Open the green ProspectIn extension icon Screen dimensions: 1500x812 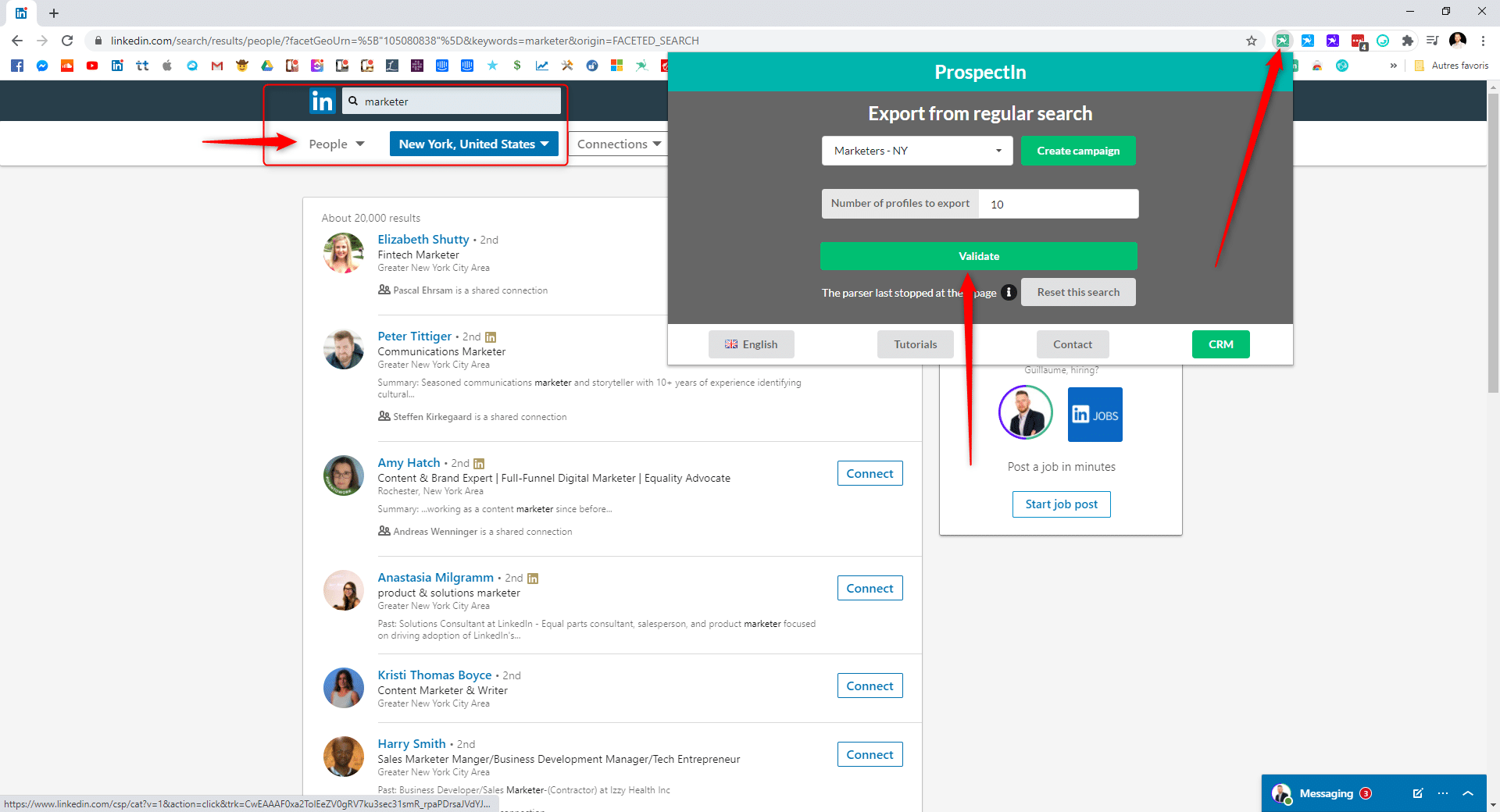click(1282, 41)
